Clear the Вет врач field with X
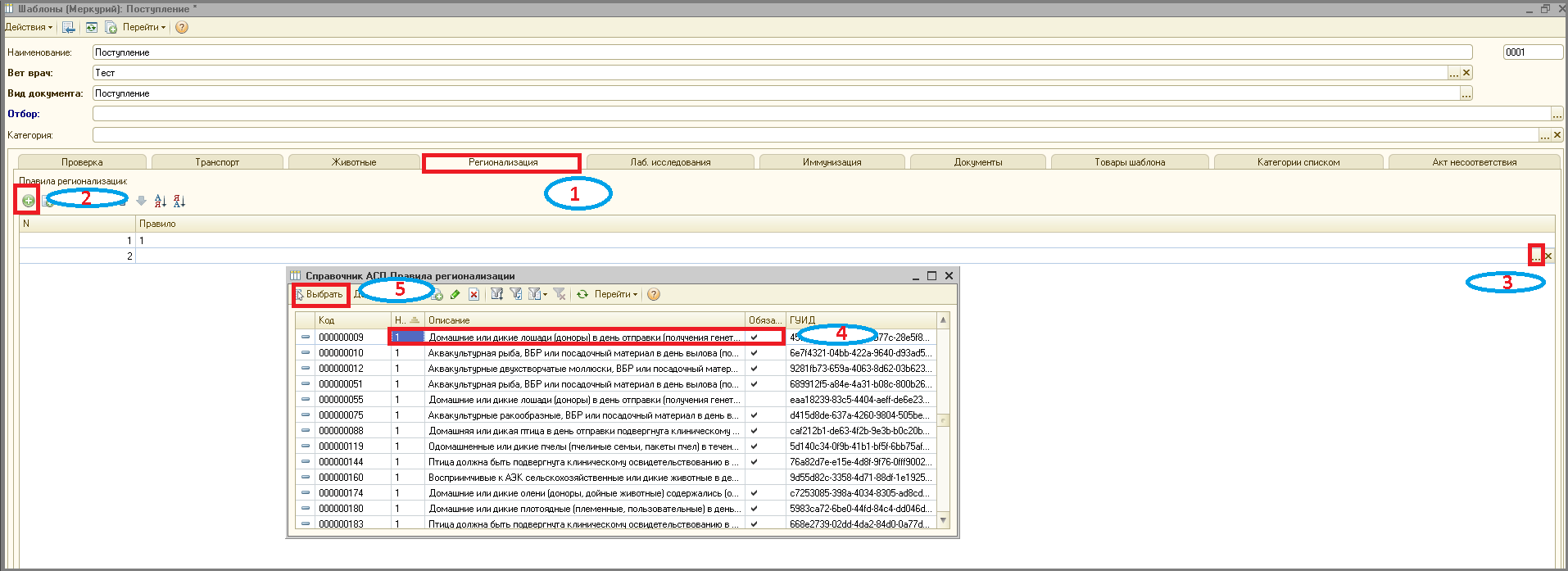 point(1466,73)
